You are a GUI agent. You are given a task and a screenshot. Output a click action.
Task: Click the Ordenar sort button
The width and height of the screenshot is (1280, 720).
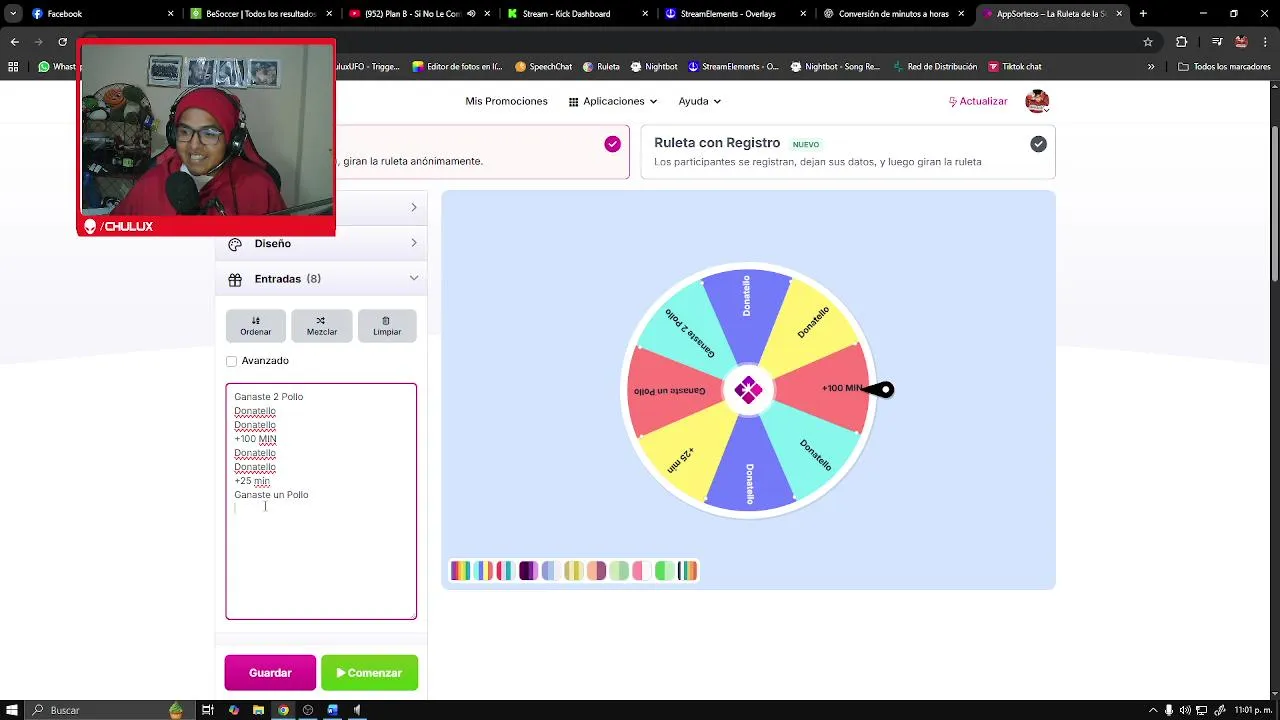point(255,326)
